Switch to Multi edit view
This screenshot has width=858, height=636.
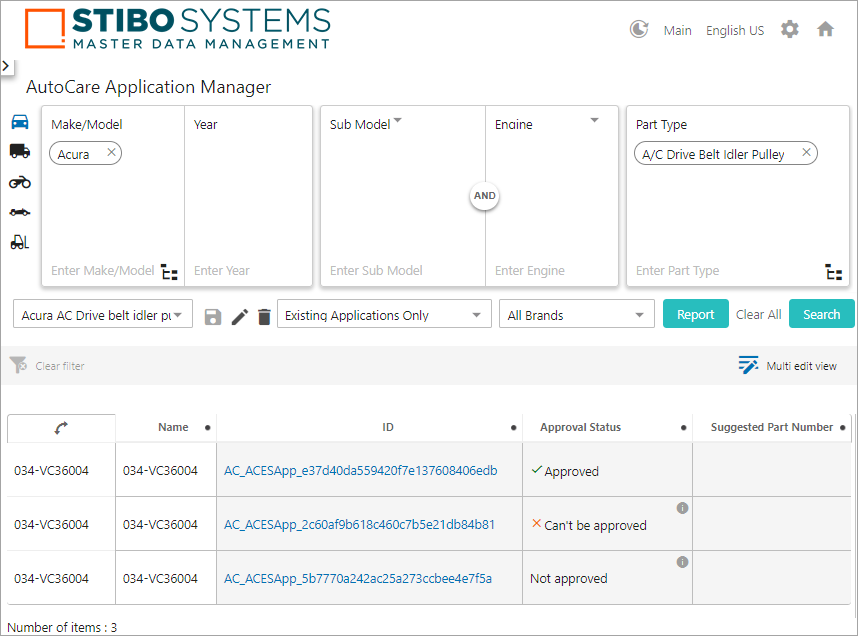(x=787, y=366)
